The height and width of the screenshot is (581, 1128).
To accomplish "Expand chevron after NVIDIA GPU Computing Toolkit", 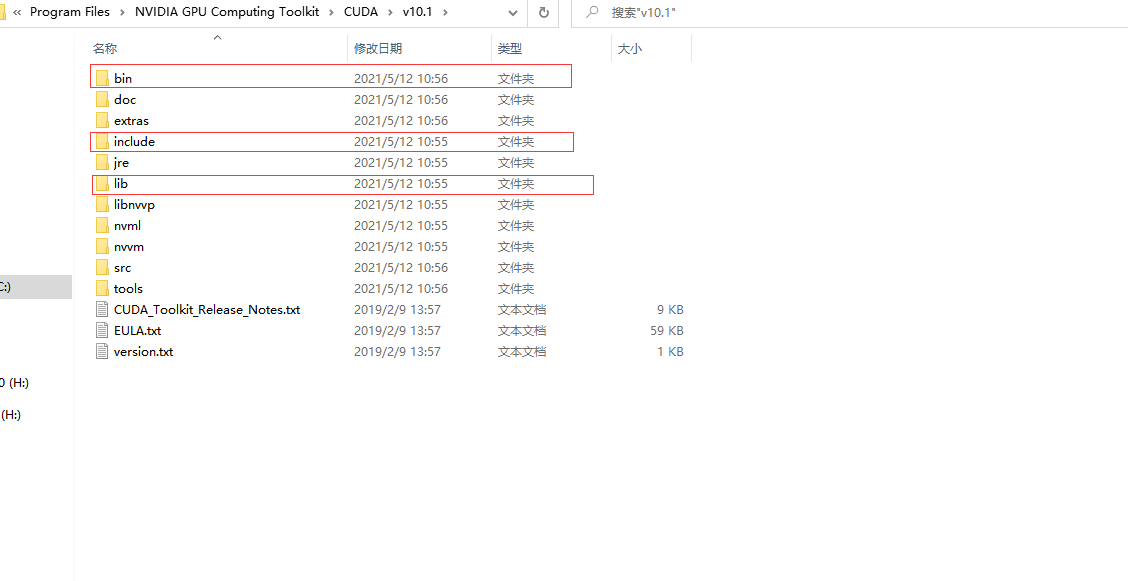I will tap(331, 12).
